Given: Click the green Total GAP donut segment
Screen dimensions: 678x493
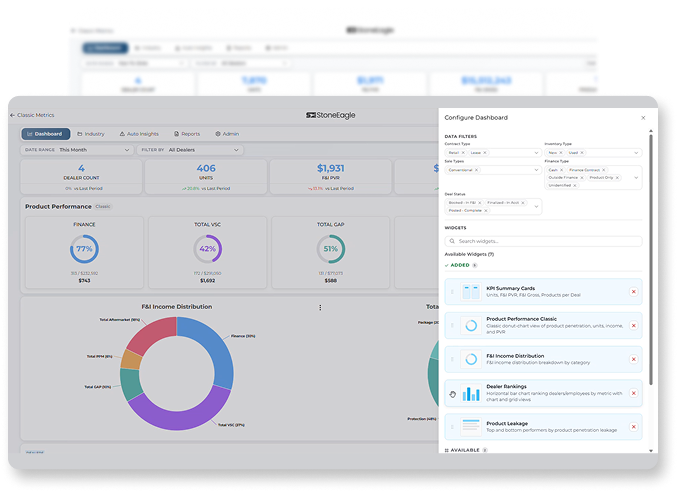Looking at the screenshot, I should point(131,384).
